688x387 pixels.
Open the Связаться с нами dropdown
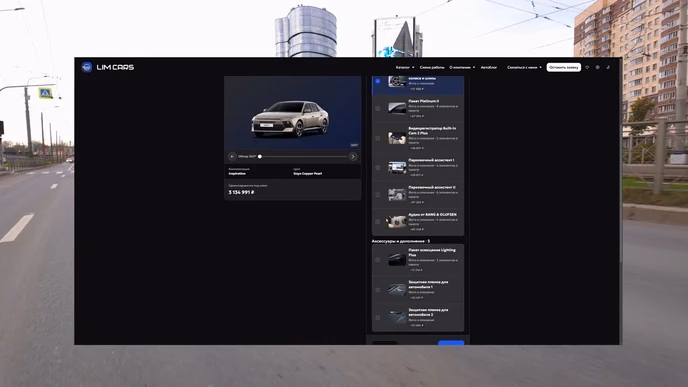click(x=524, y=67)
